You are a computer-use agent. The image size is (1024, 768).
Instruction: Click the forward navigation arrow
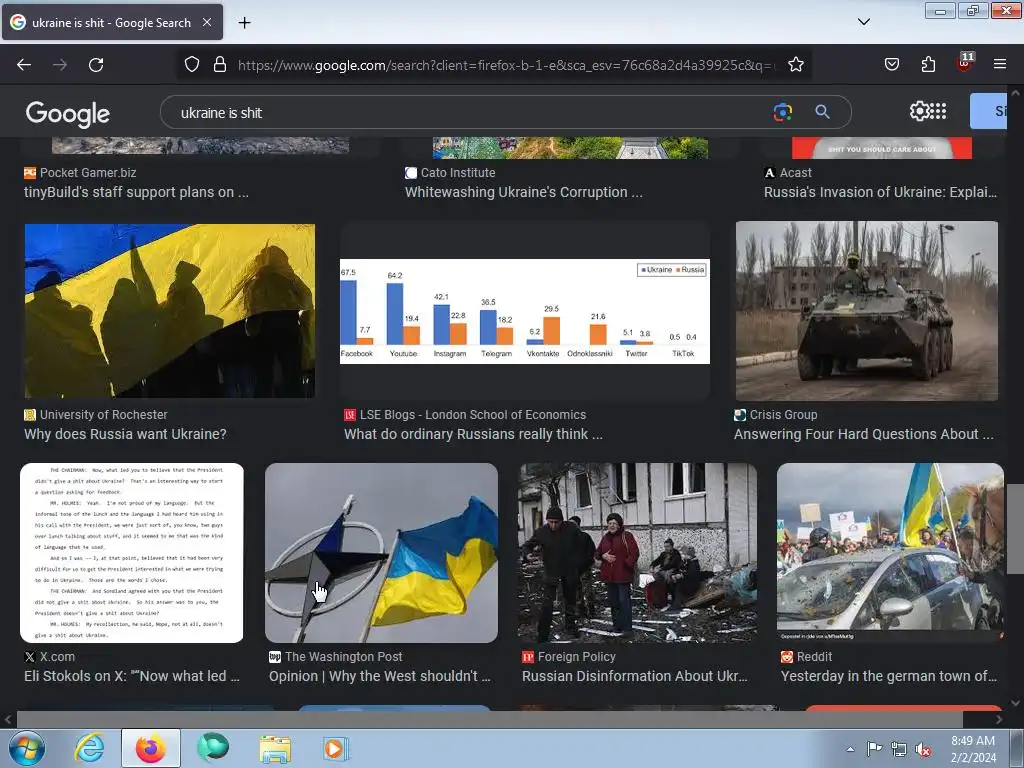[x=60, y=65]
